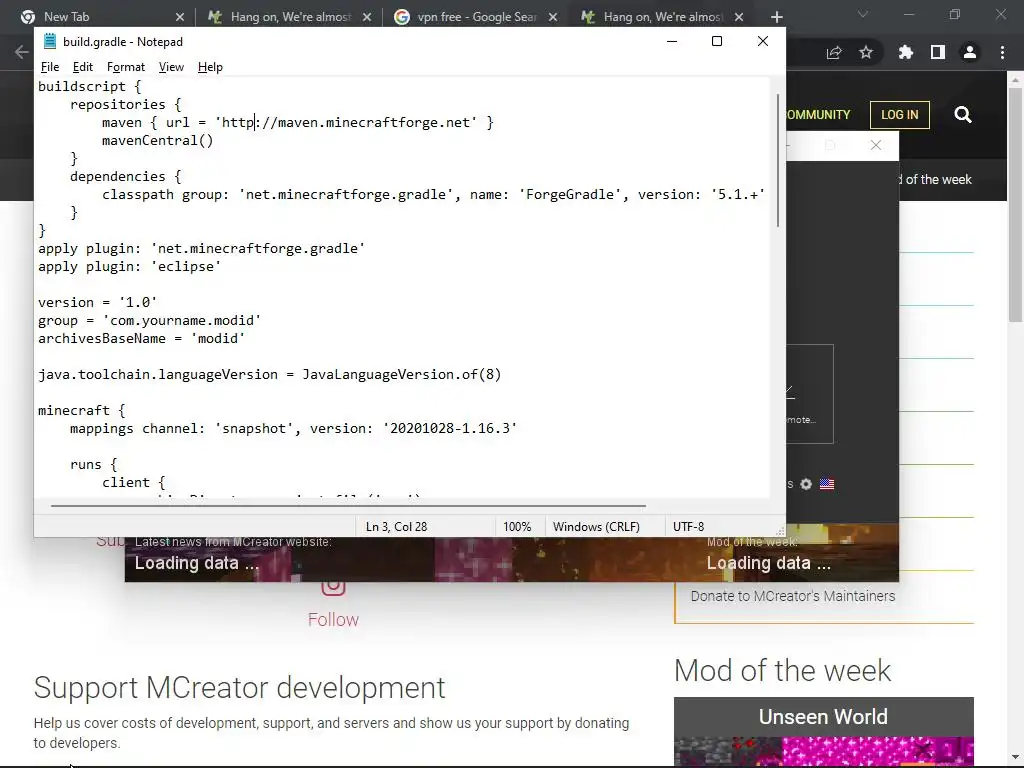Click the settings gear icon in MCreator window
The image size is (1024, 768).
[x=806, y=484]
